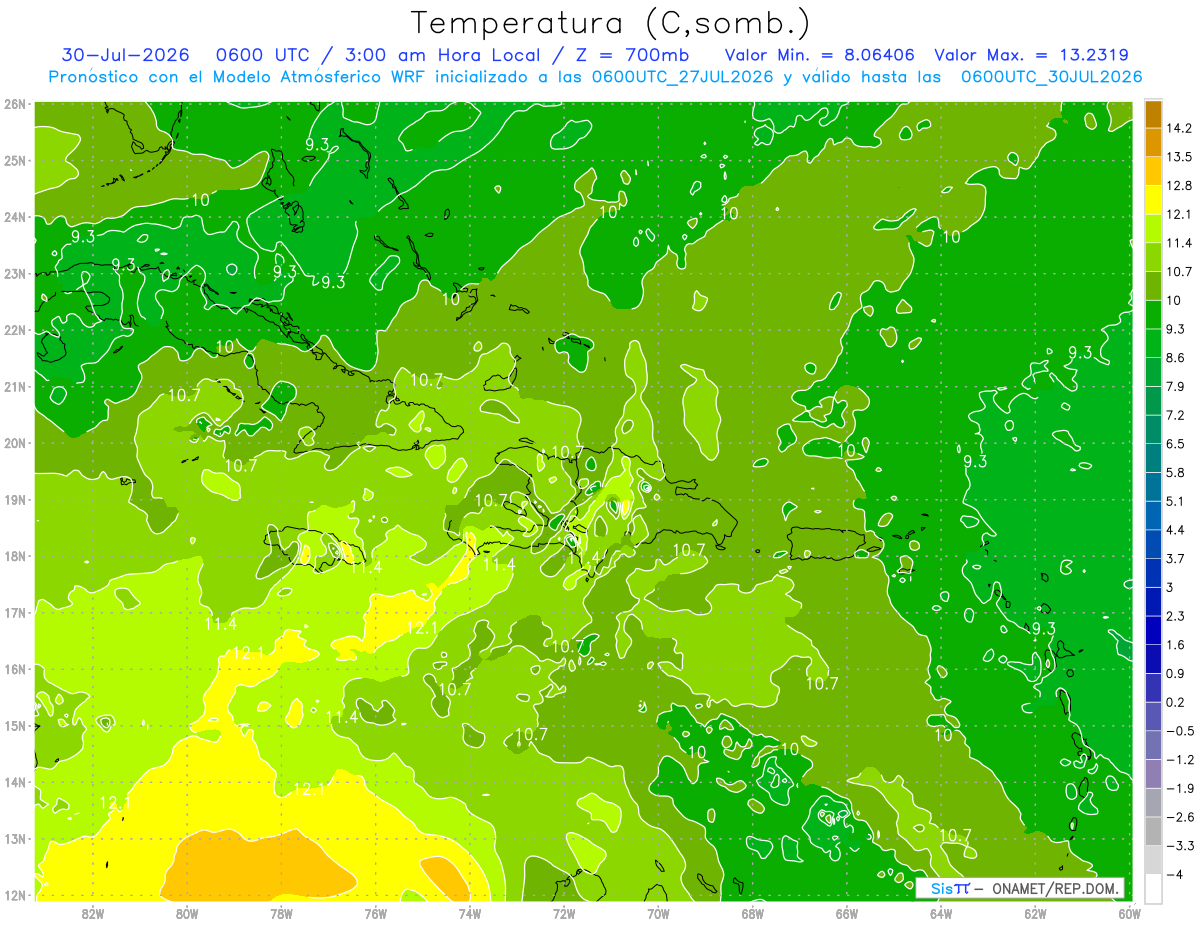Screen dimensions: 1200x927
Task: Click the "-4" color bar label
Action: click(x=1176, y=874)
